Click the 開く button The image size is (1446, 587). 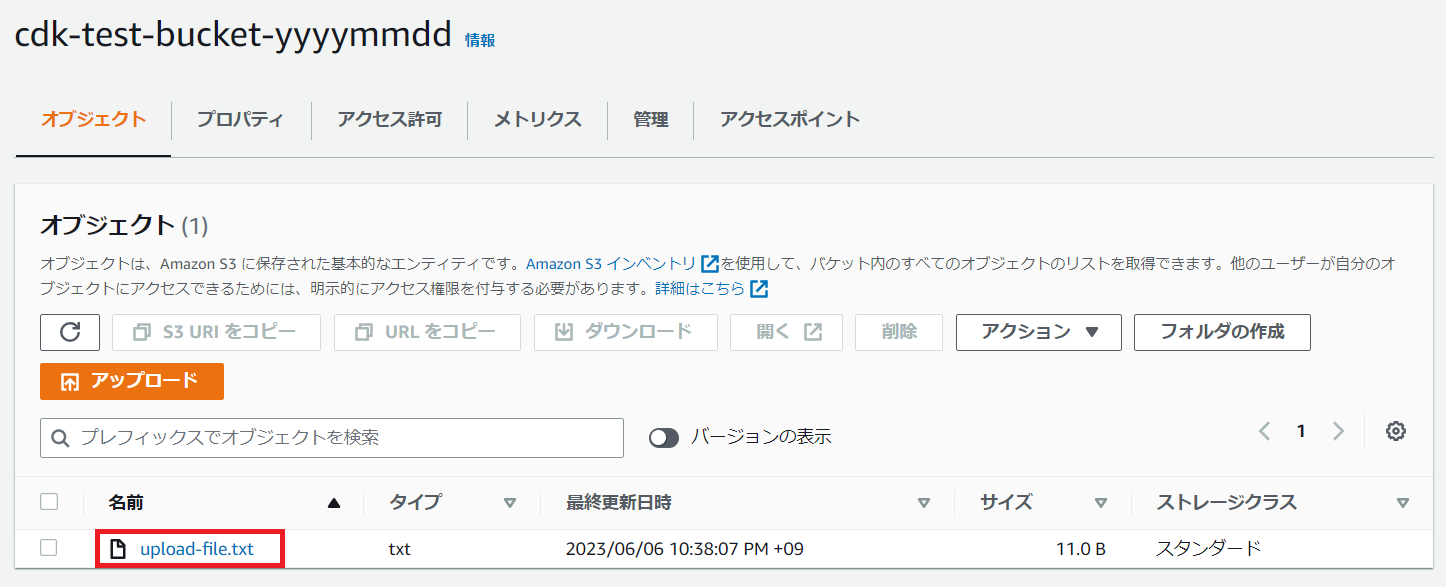point(786,332)
